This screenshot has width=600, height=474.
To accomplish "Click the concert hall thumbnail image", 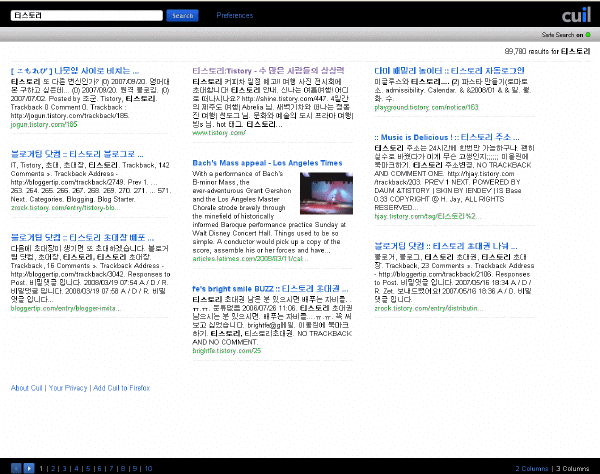I will 326,193.
